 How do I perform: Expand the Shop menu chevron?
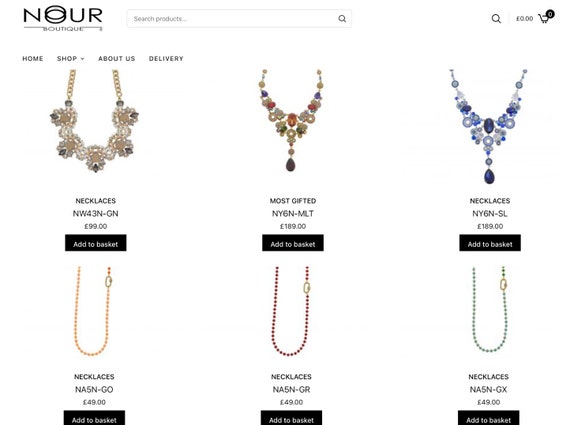[x=83, y=59]
